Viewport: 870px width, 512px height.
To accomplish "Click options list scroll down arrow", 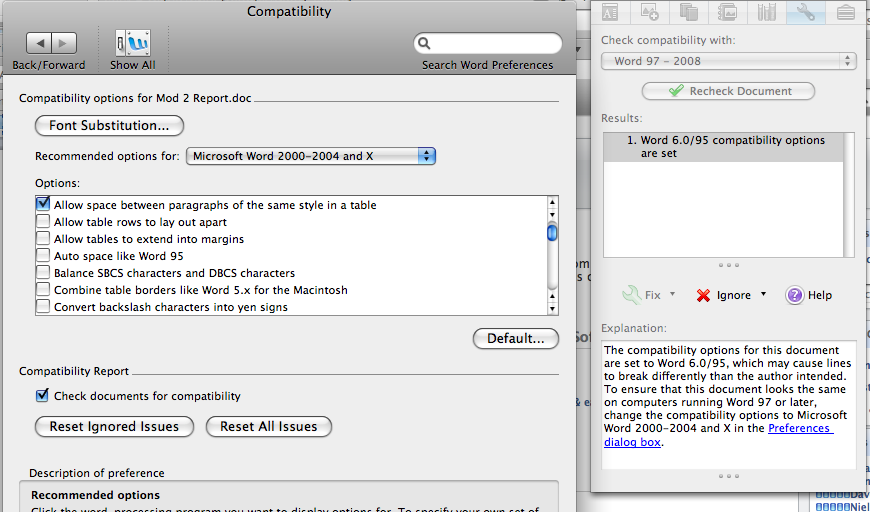I will tap(552, 309).
